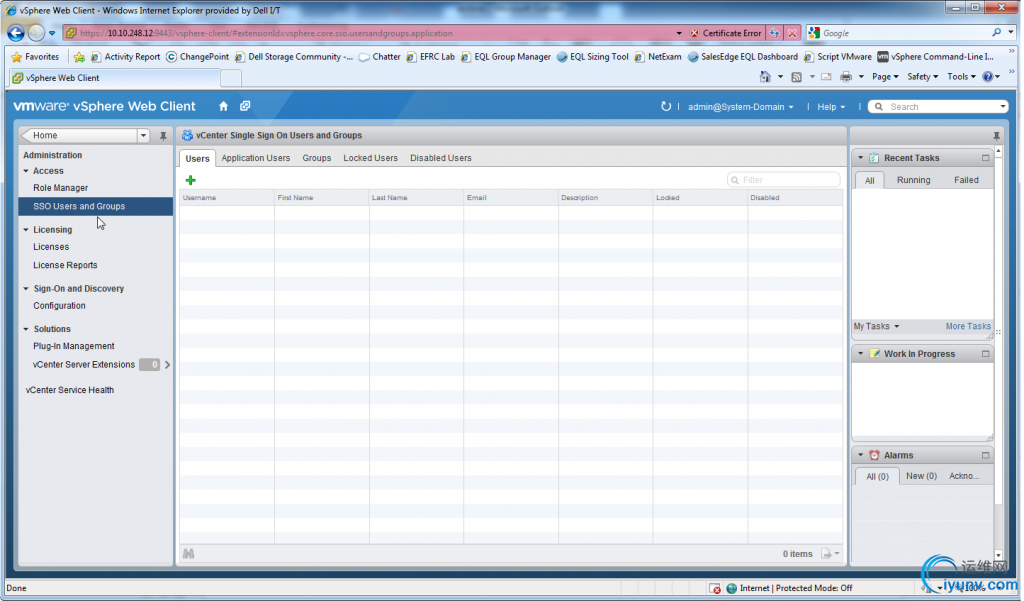Click the Filter field above the users table
The image size is (1024, 601).
(784, 180)
